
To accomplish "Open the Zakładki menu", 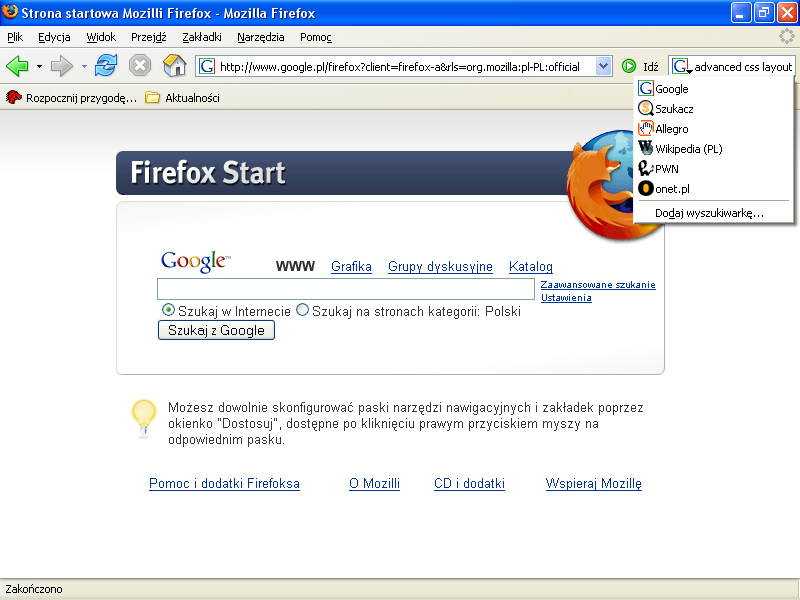I will (202, 37).
